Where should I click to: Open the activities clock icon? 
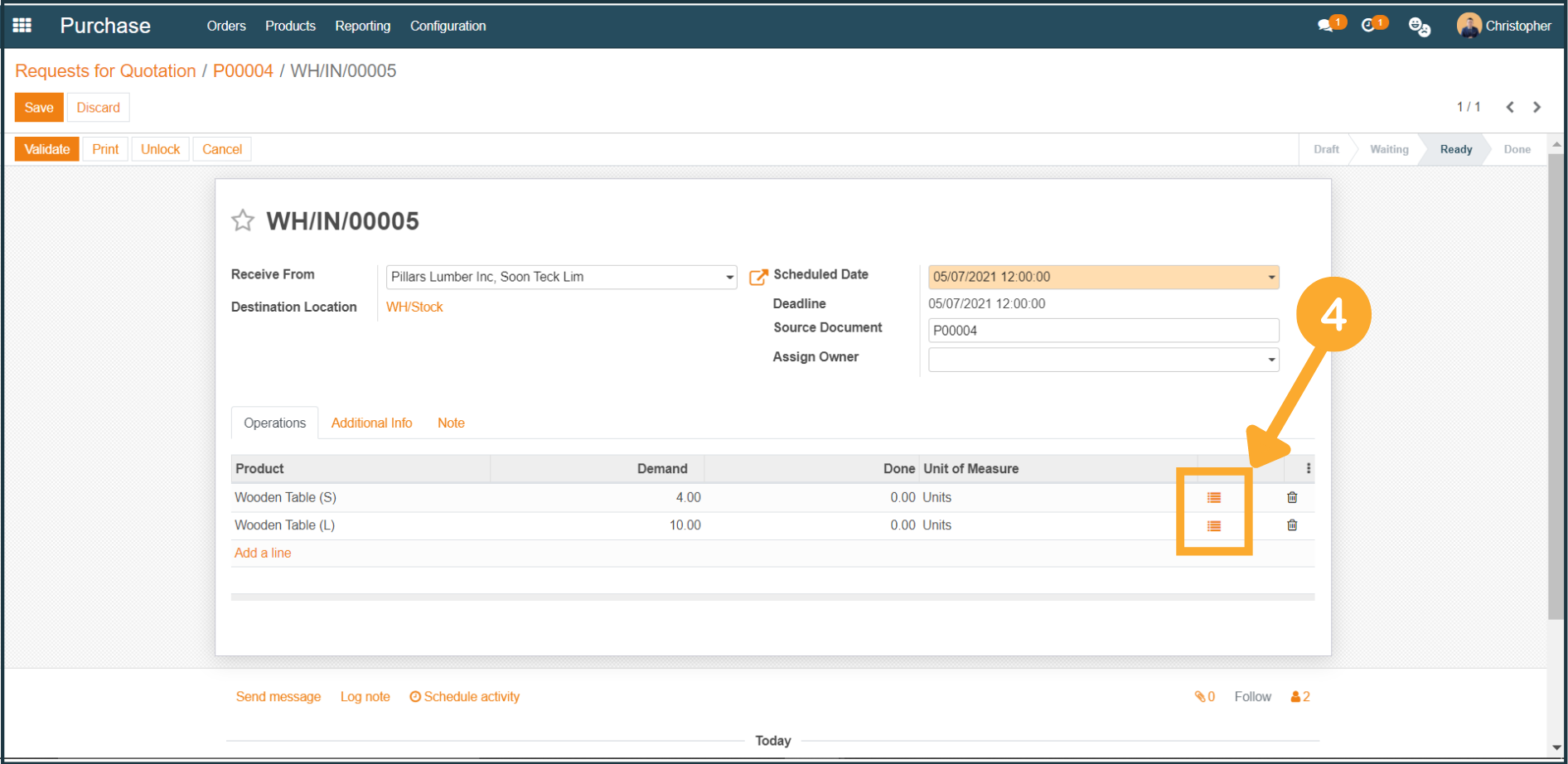click(x=1369, y=26)
